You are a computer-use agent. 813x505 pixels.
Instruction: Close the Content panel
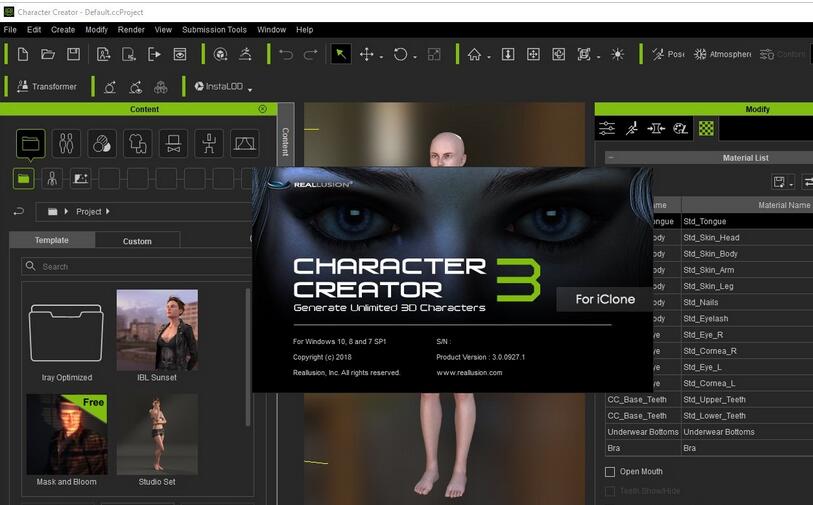tap(263, 109)
